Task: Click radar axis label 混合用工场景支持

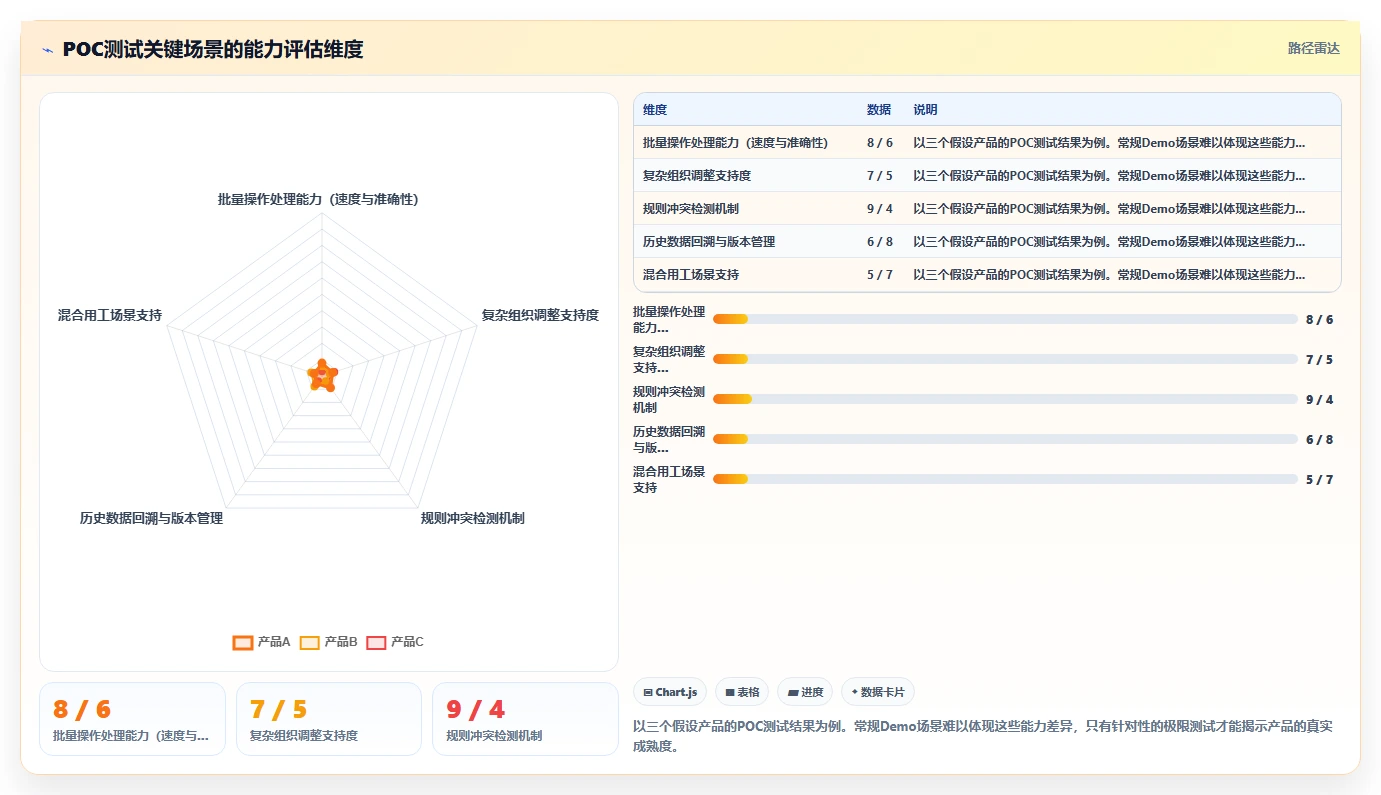Action: (110, 315)
